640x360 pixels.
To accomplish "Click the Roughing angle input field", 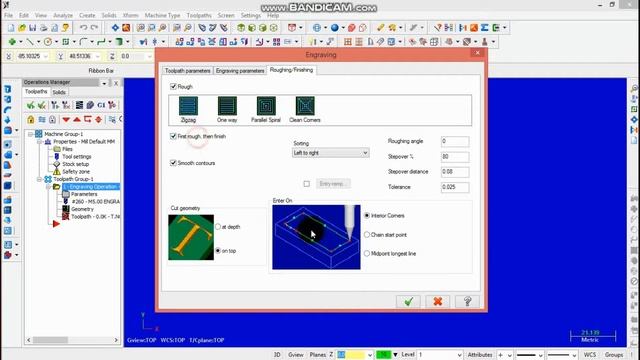I will pos(455,141).
